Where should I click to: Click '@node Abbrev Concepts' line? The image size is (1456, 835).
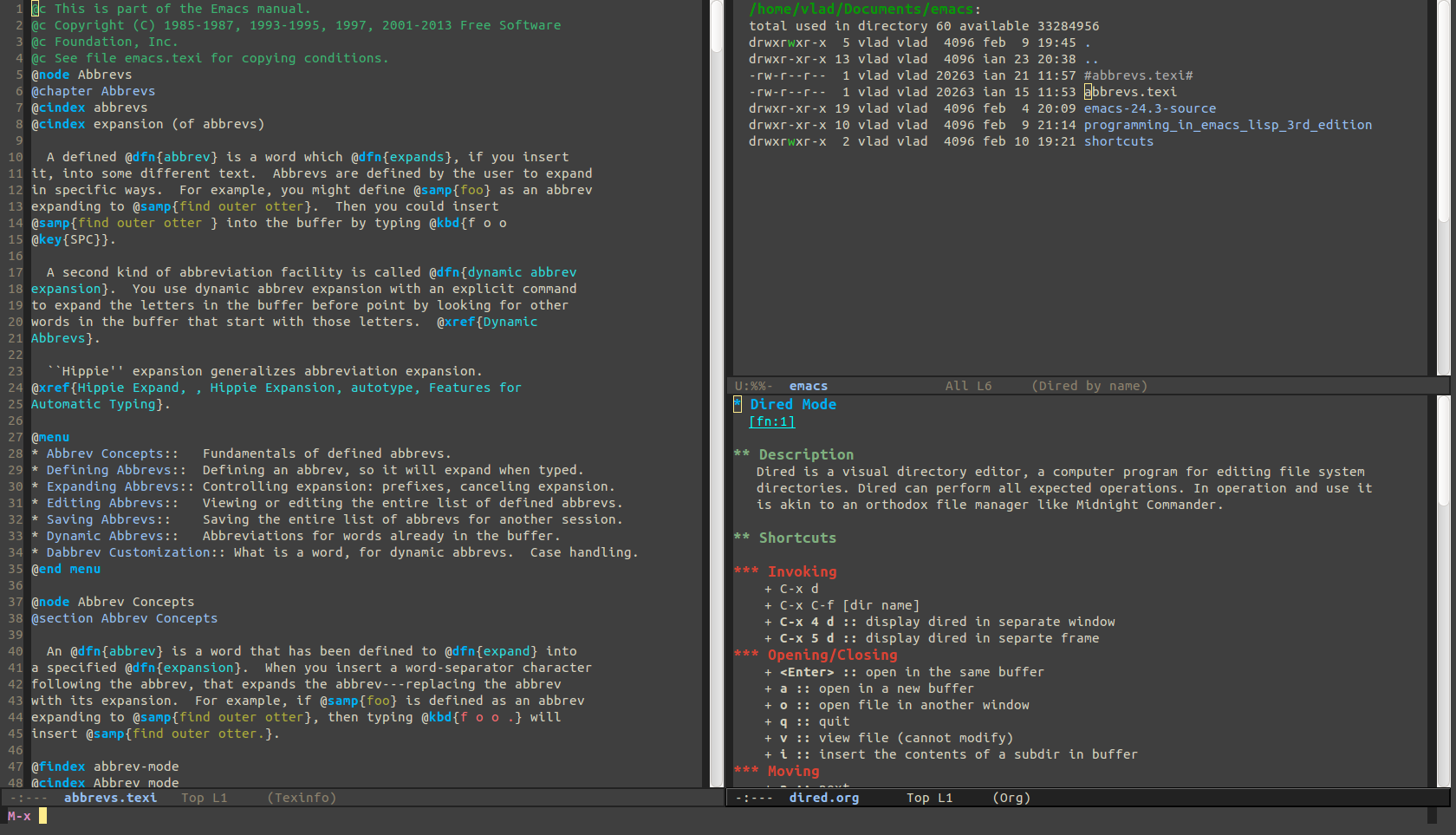113,602
